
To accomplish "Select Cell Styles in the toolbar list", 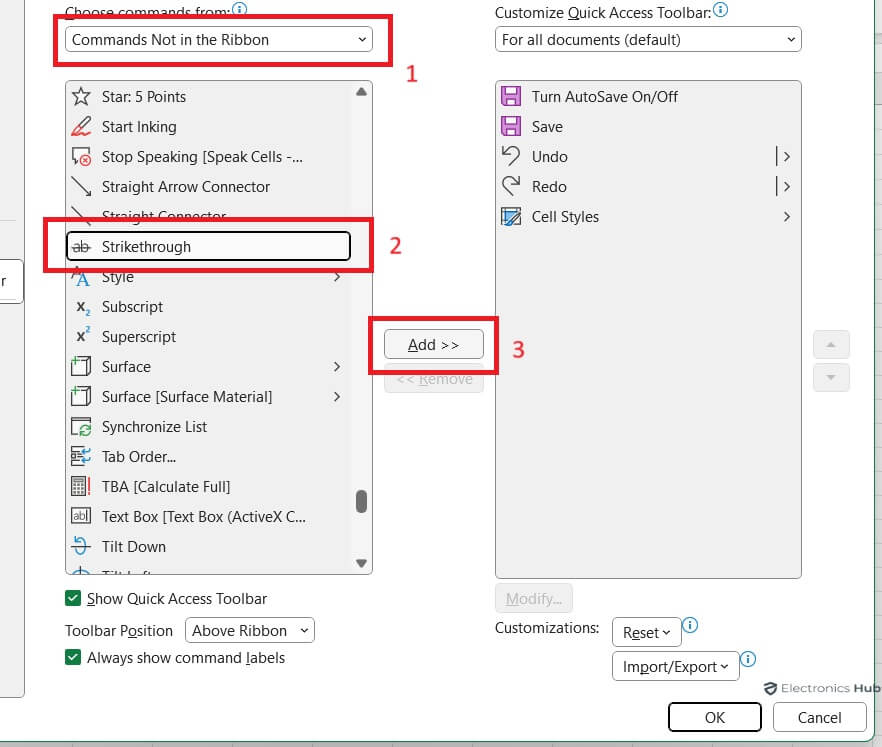I will point(565,217).
